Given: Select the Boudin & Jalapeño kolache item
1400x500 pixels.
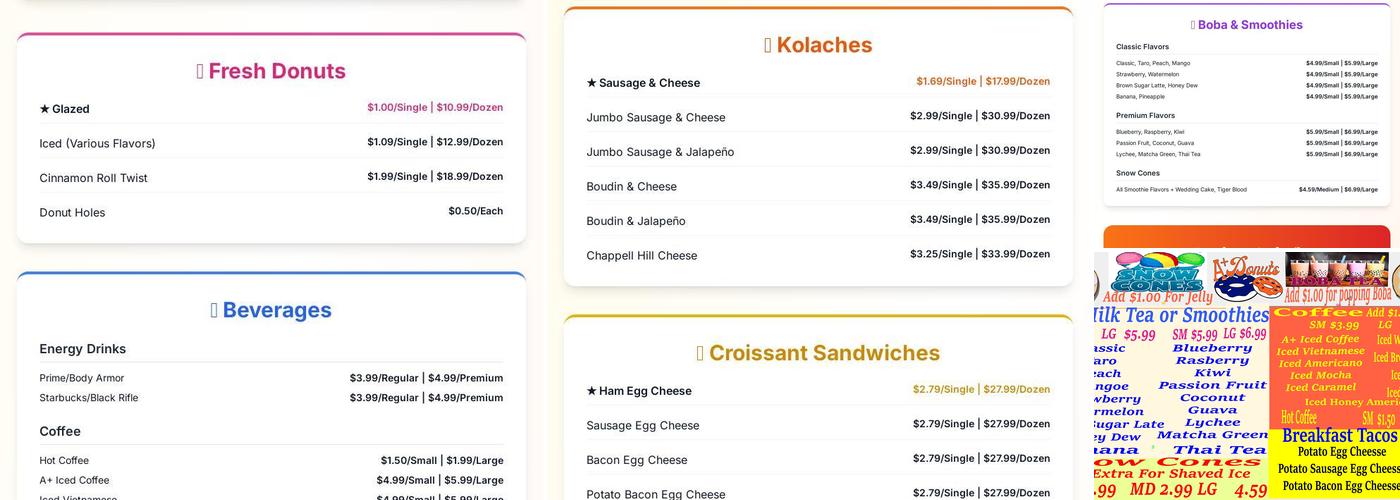Looking at the screenshot, I should (x=636, y=221).
